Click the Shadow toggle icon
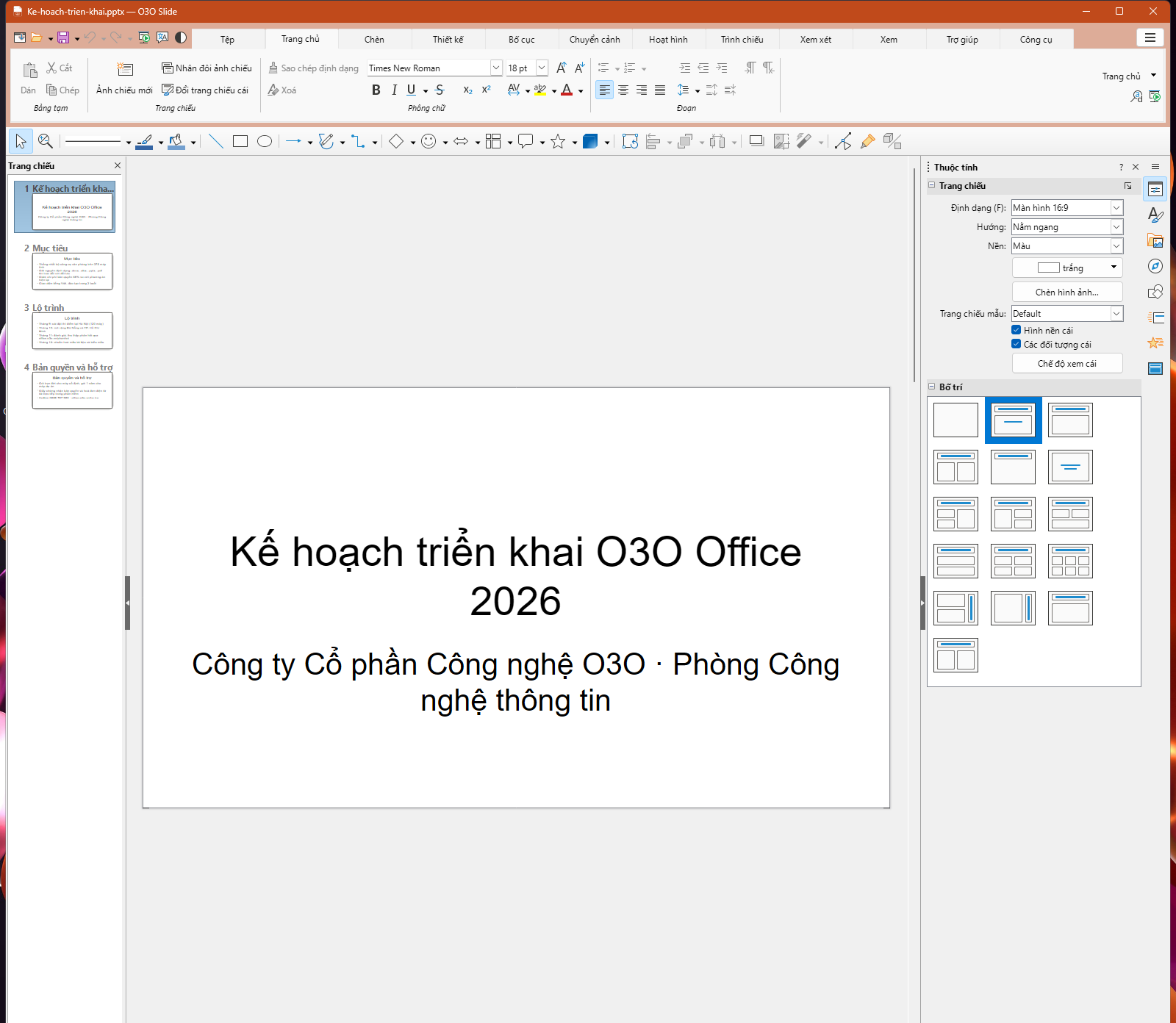 pyautogui.click(x=756, y=141)
